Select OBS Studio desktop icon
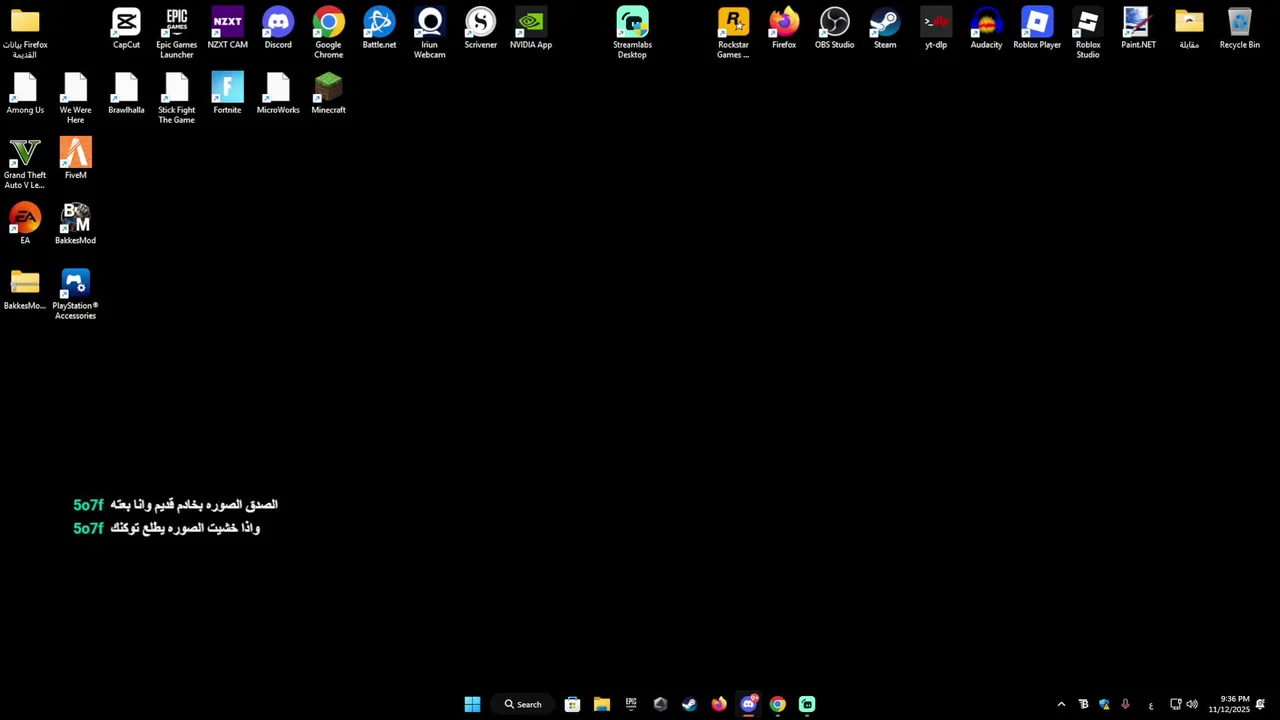Image resolution: width=1280 pixels, height=720 pixels. pos(834,29)
